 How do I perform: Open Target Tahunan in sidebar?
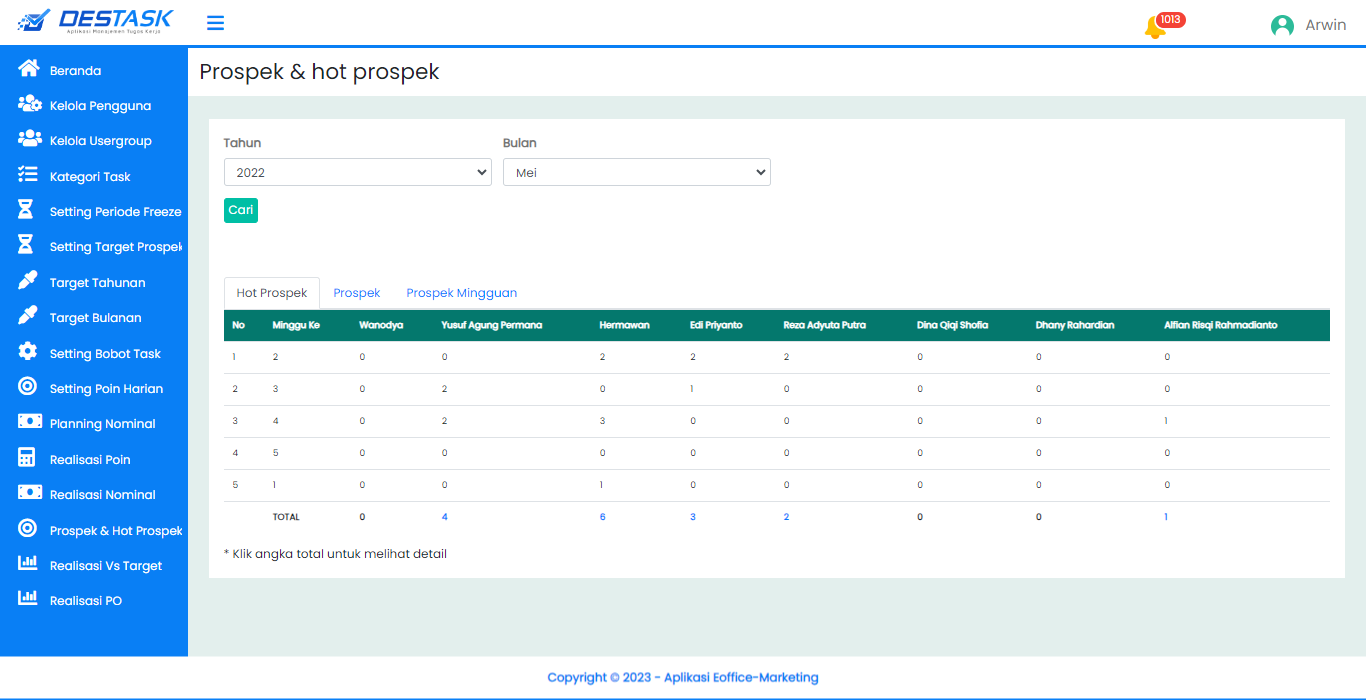click(x=97, y=283)
